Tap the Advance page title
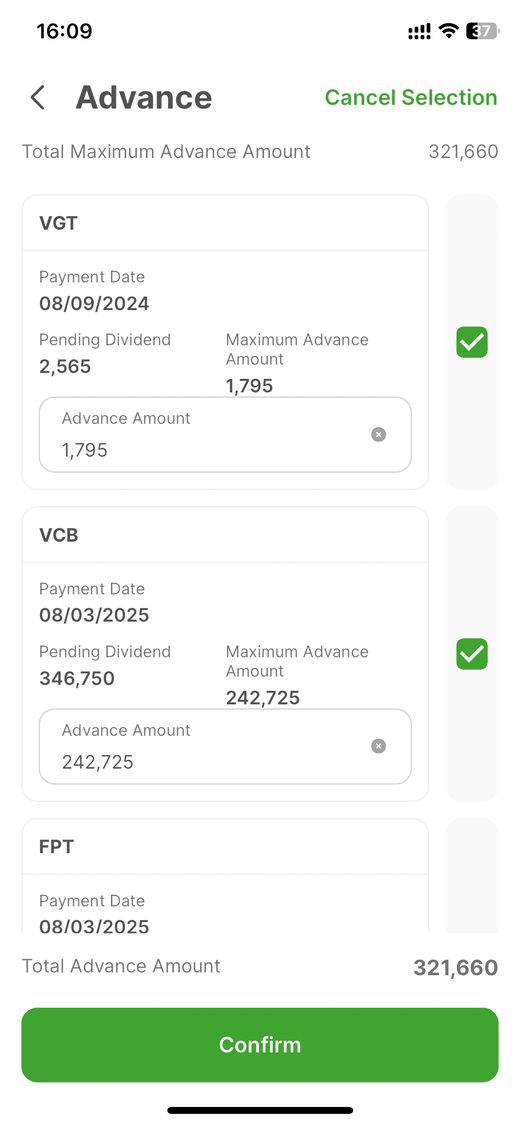 pyautogui.click(x=143, y=98)
